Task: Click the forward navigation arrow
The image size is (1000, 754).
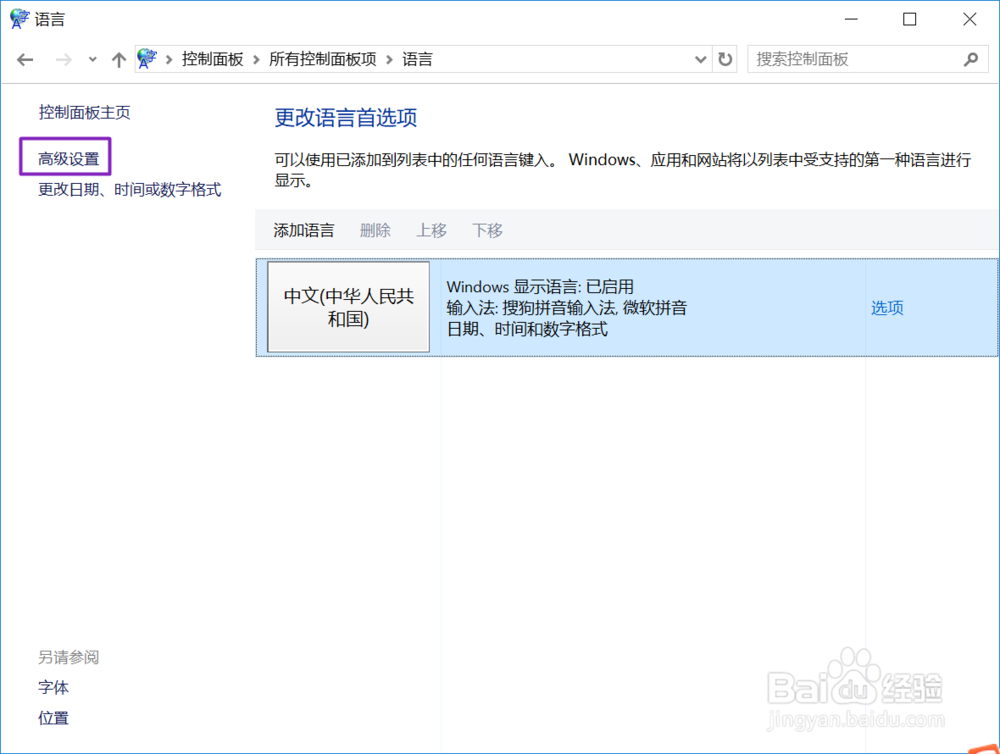Action: [x=60, y=59]
